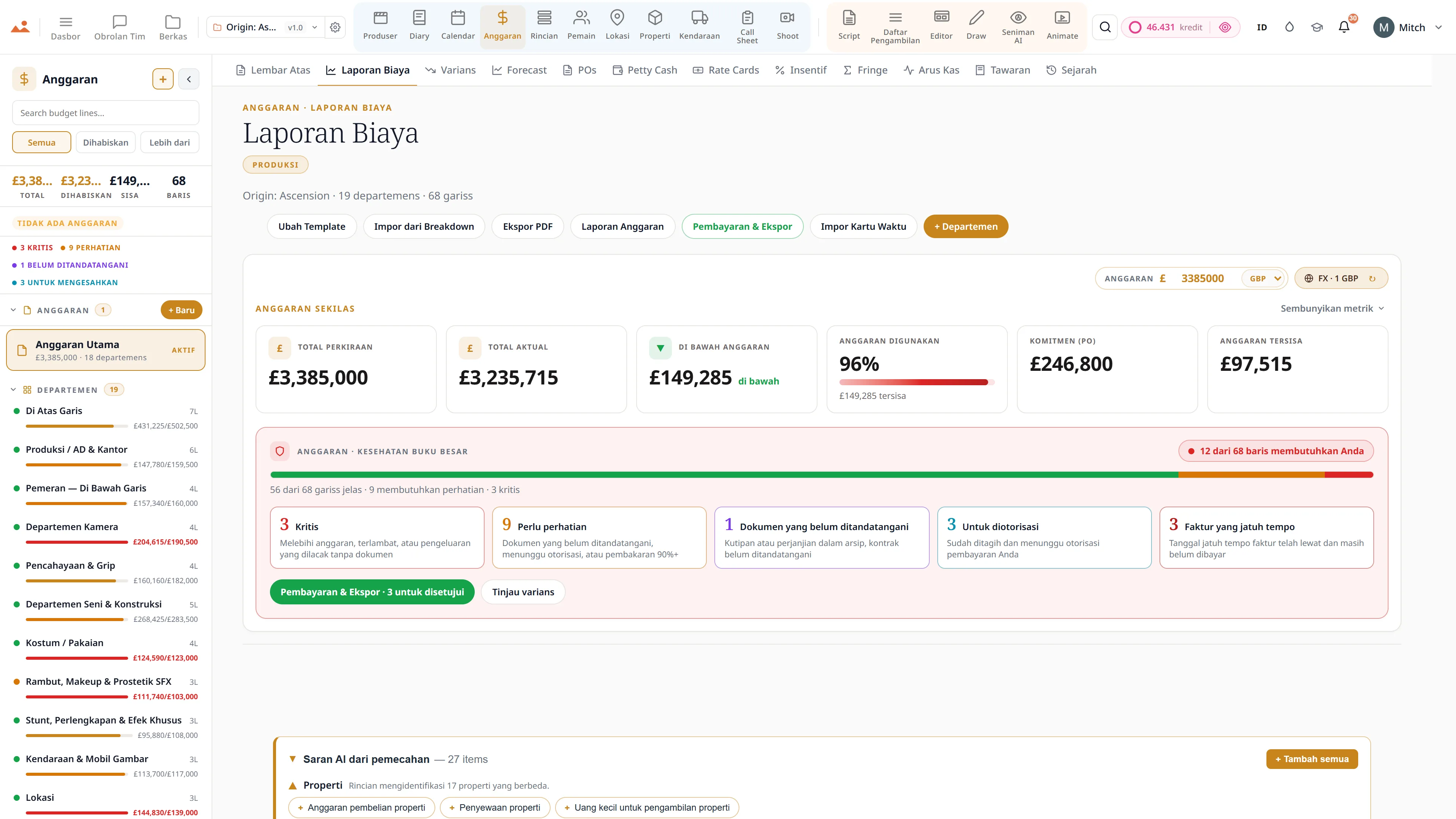Select the Anggaran Utama budget card
Image resolution: width=1456 pixels, height=819 pixels.
point(106,350)
